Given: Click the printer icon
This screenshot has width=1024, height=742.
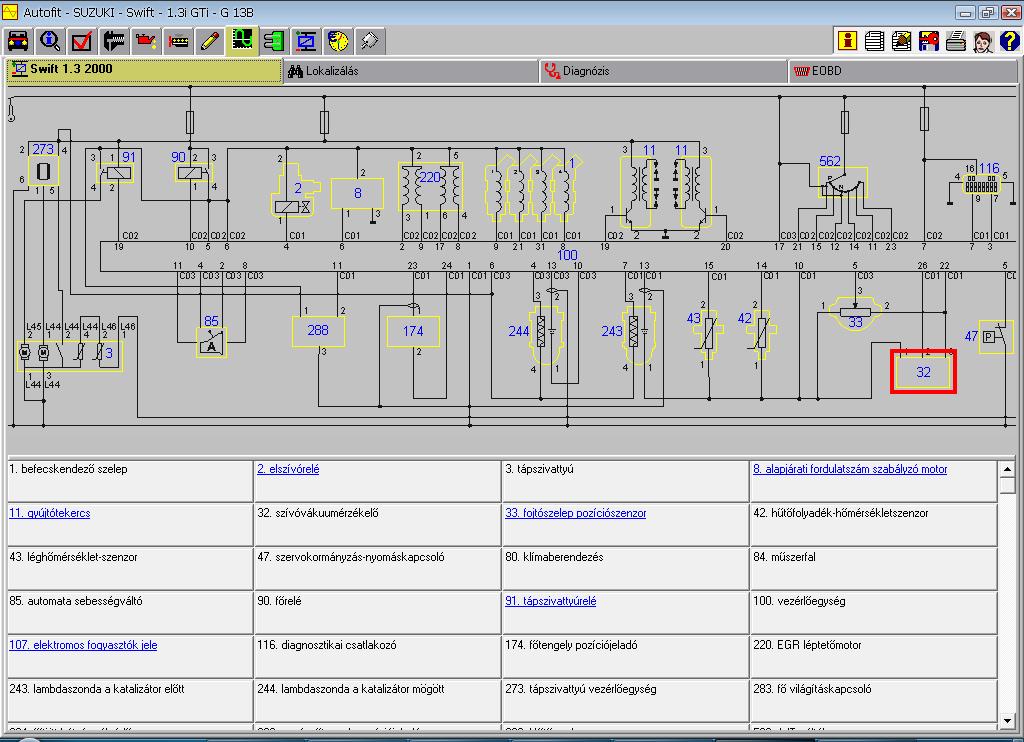Looking at the screenshot, I should [955, 40].
